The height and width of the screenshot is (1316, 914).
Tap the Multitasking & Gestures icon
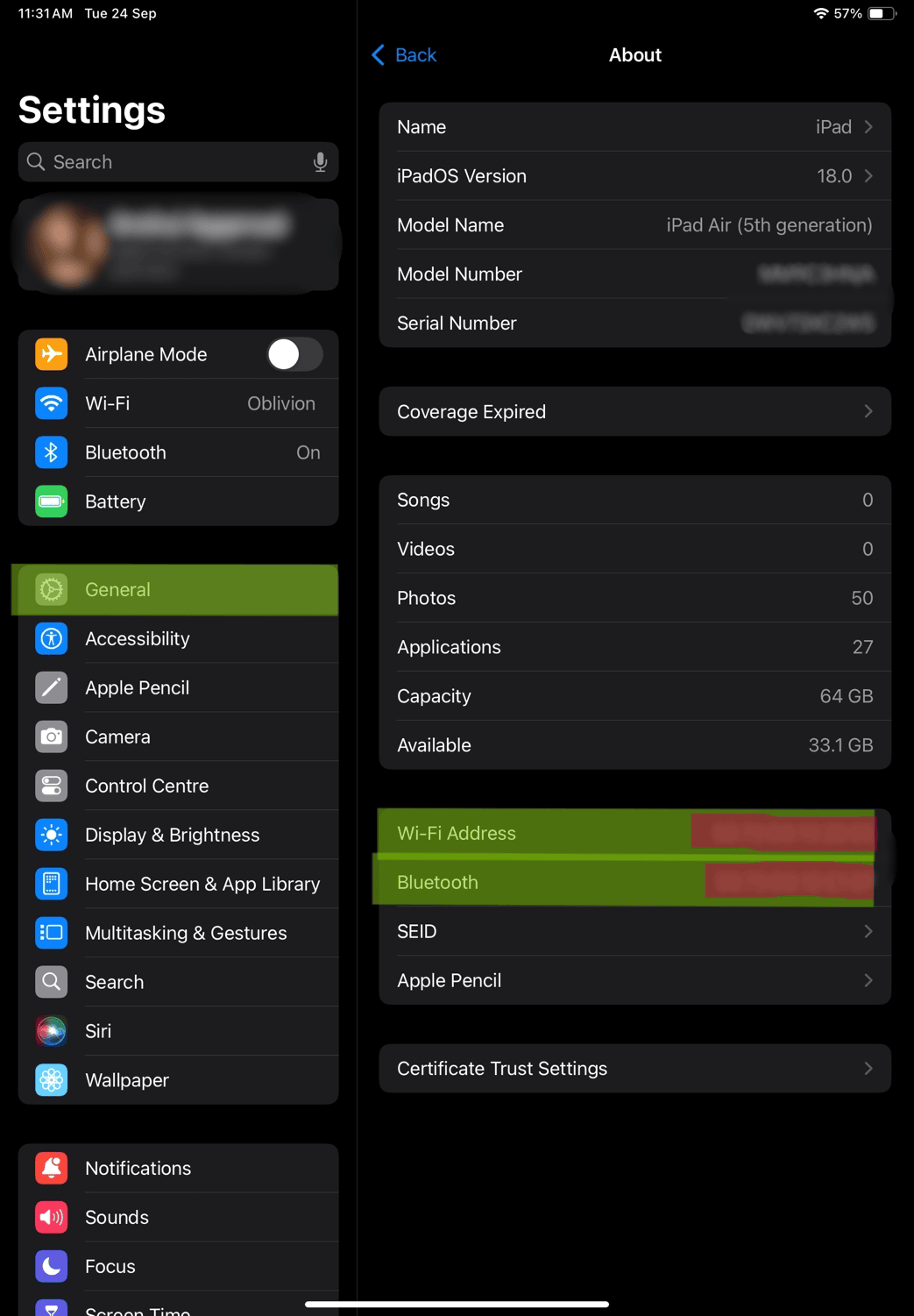[51, 933]
